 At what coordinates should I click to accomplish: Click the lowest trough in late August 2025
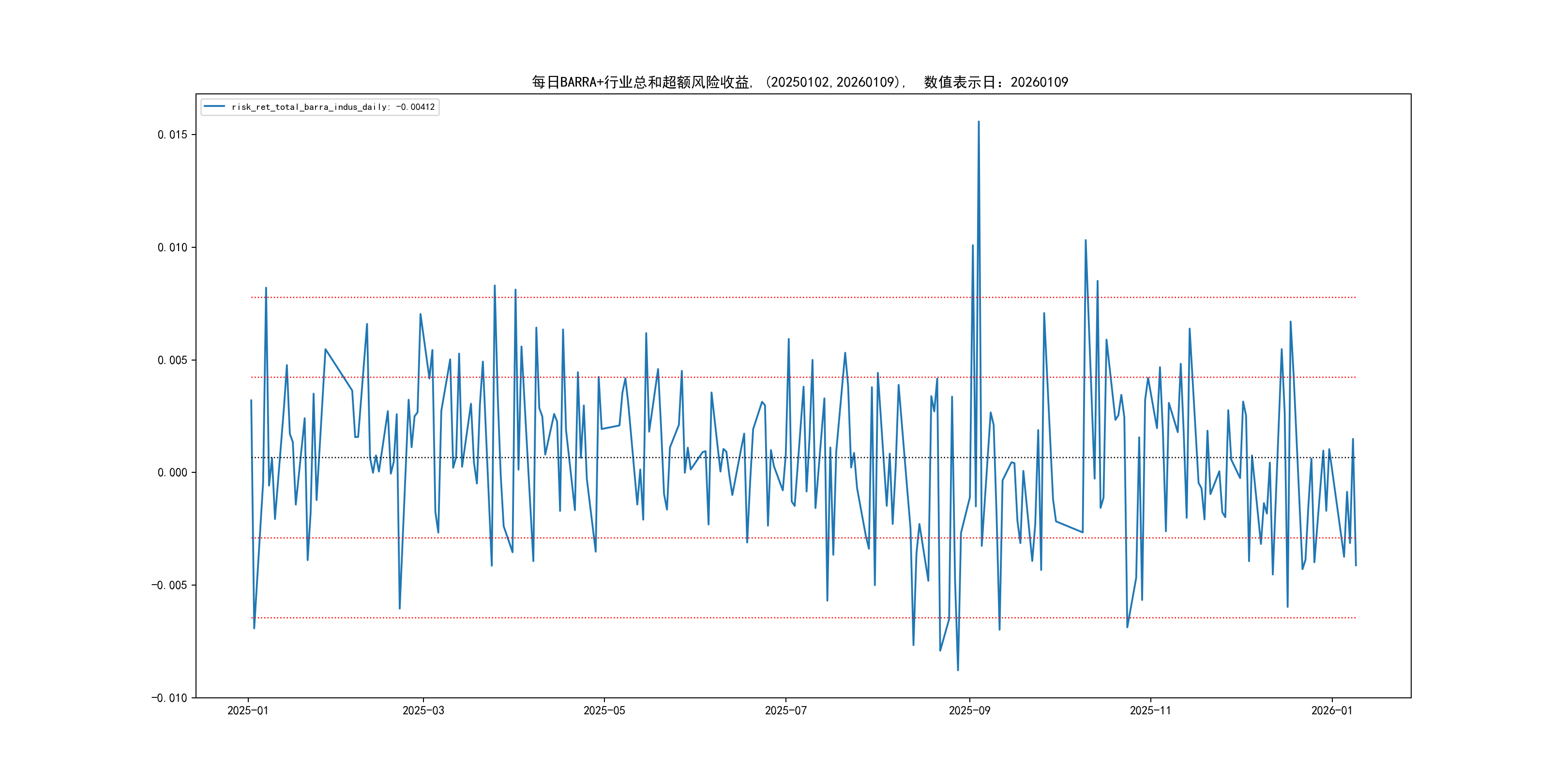tap(957, 670)
